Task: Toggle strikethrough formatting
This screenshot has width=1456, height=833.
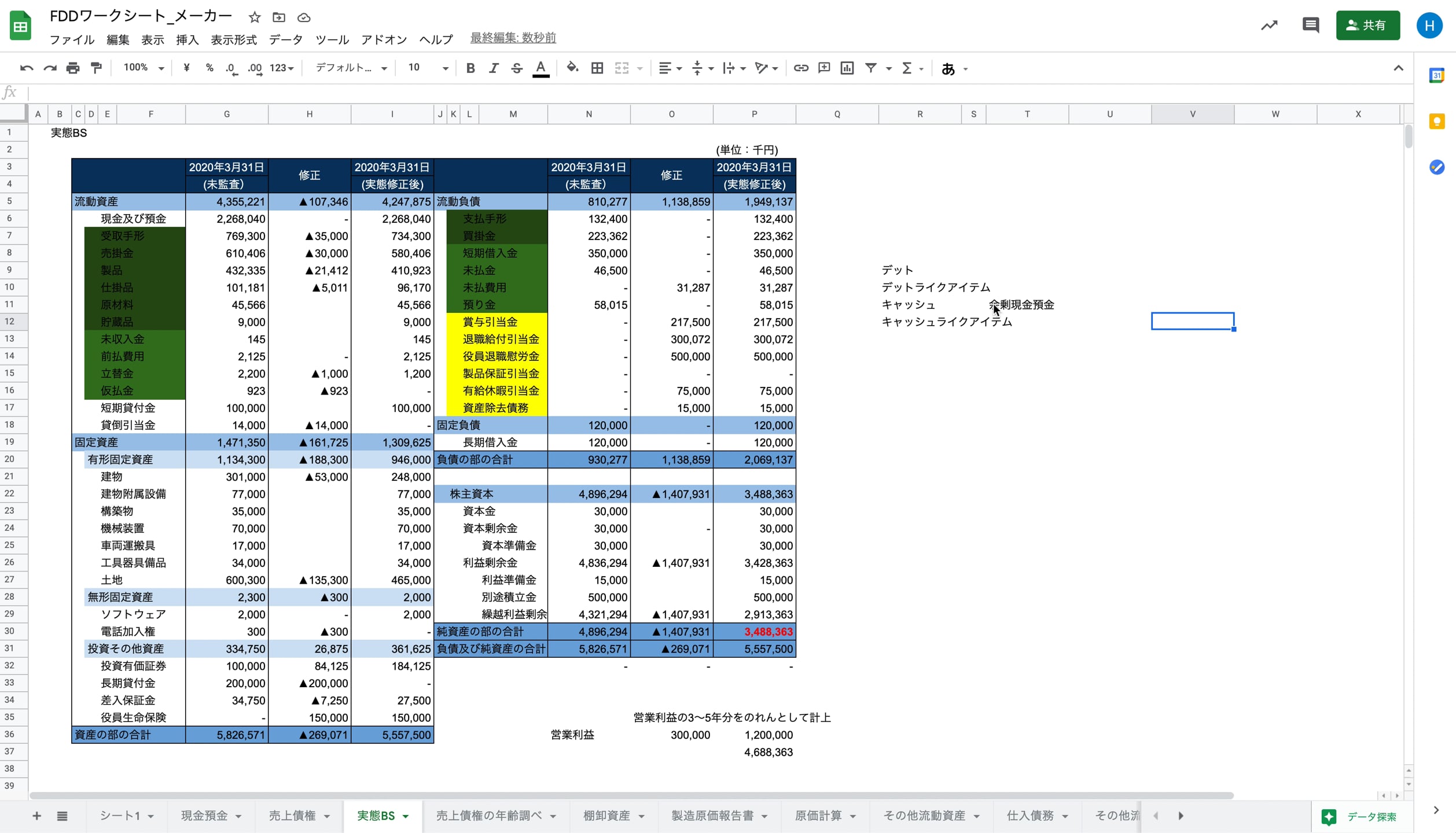Action: (x=516, y=68)
